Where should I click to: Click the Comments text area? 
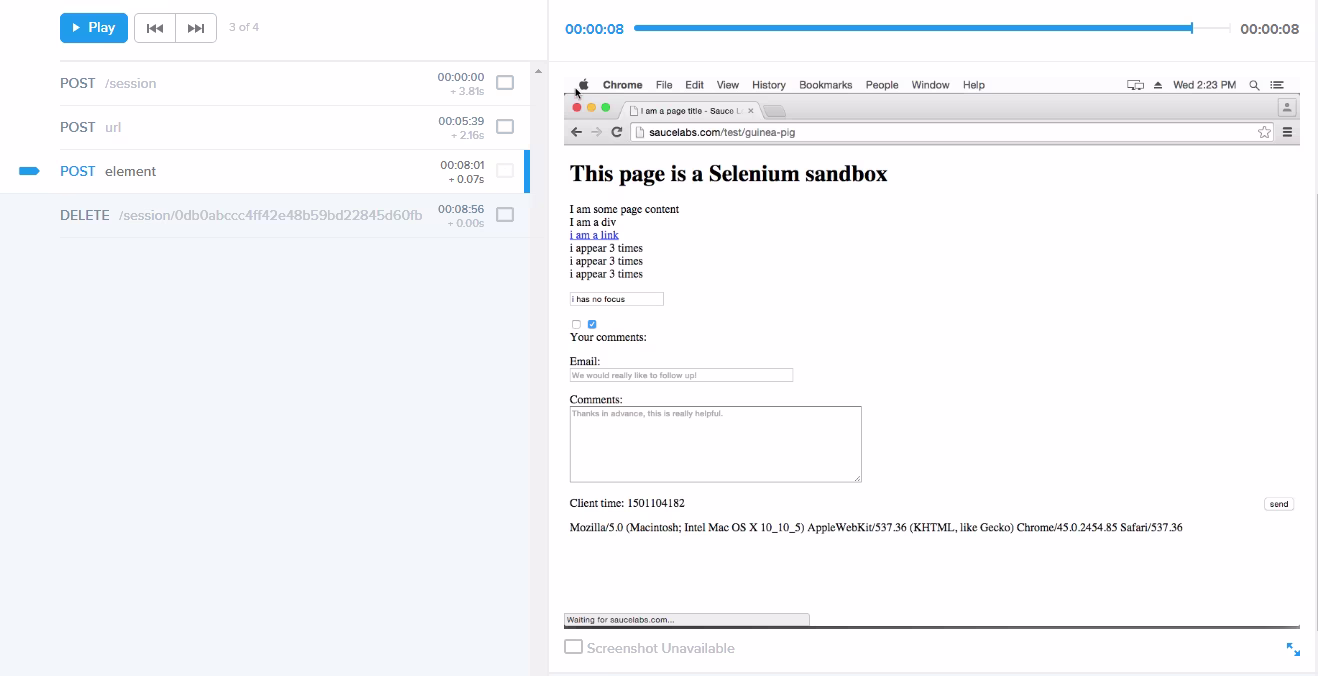[x=716, y=444]
